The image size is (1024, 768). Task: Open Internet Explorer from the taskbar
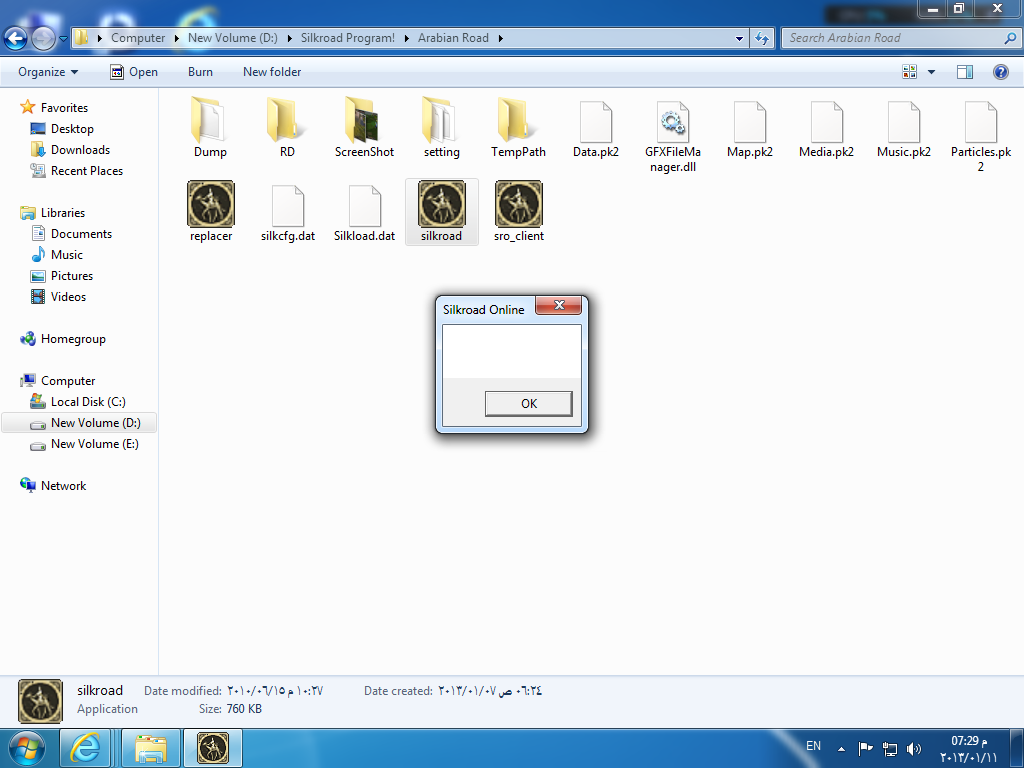(85, 748)
